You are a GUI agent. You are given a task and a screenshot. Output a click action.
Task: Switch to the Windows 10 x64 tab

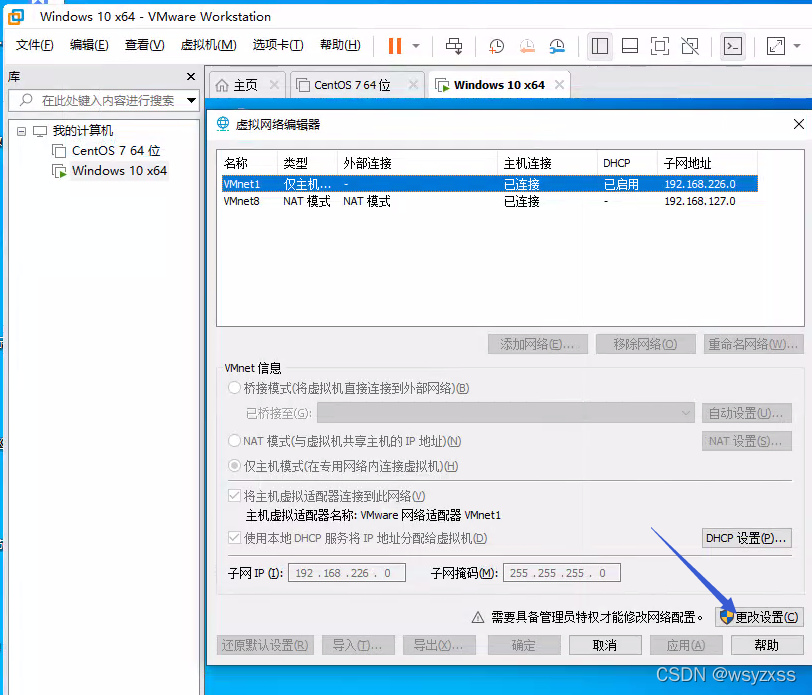point(499,85)
